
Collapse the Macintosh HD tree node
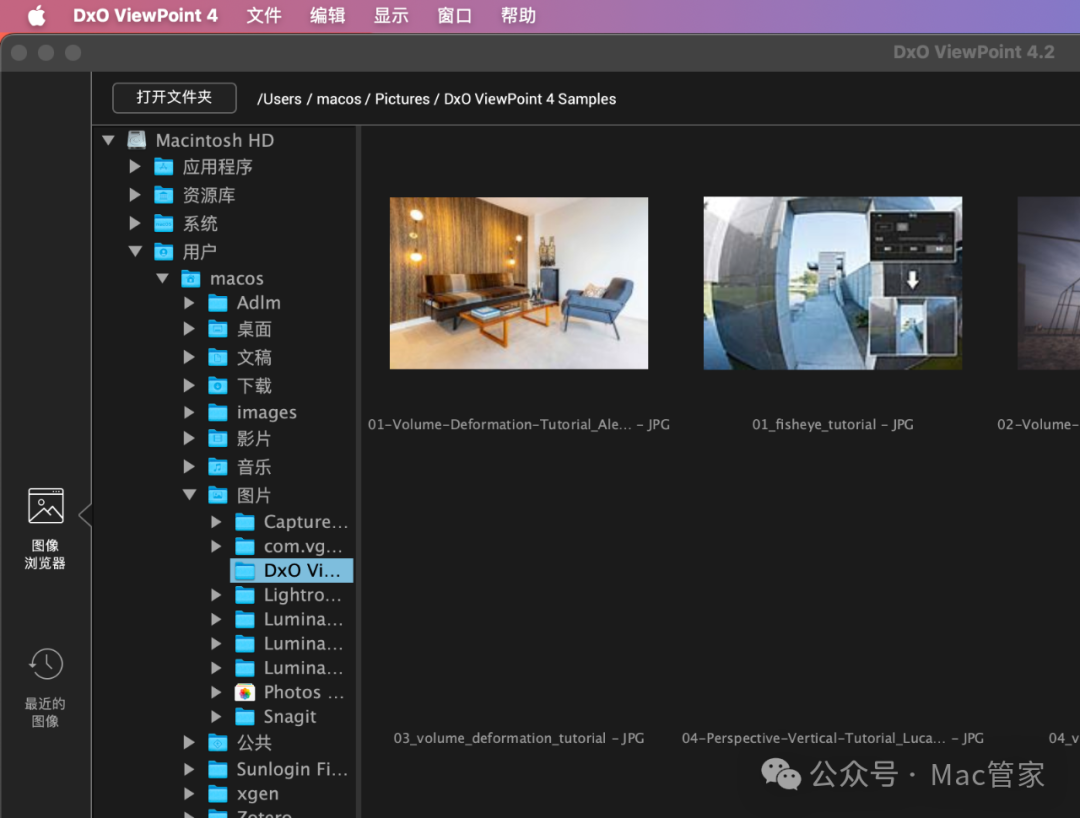[x=109, y=141]
